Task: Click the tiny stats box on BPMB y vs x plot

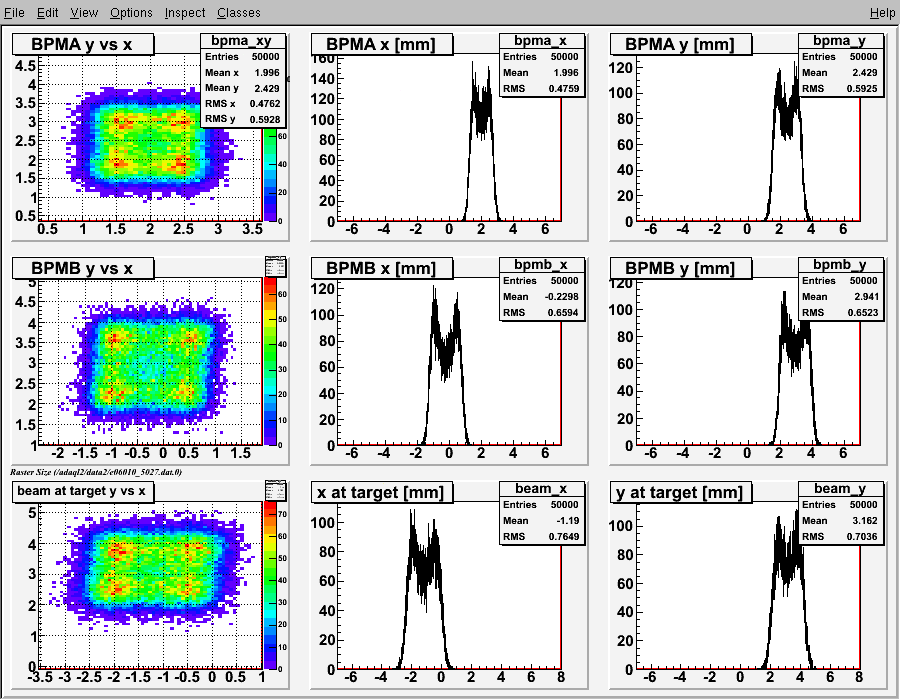Action: (276, 267)
